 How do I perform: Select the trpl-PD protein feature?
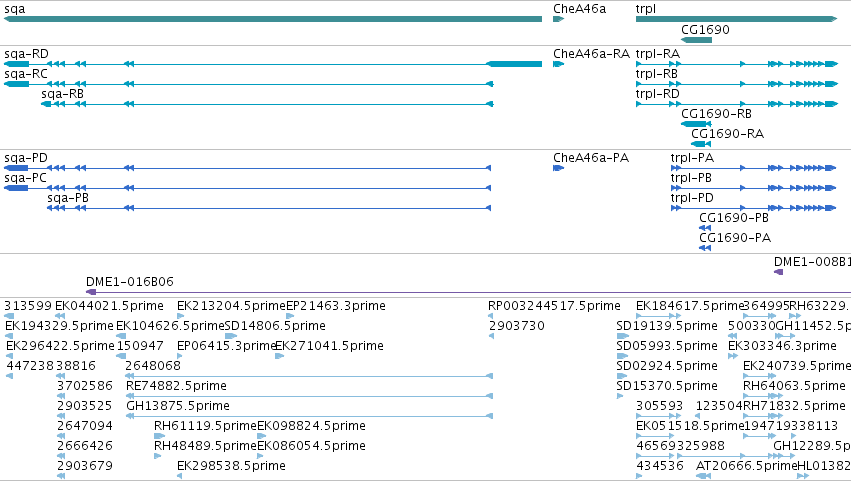753,208
